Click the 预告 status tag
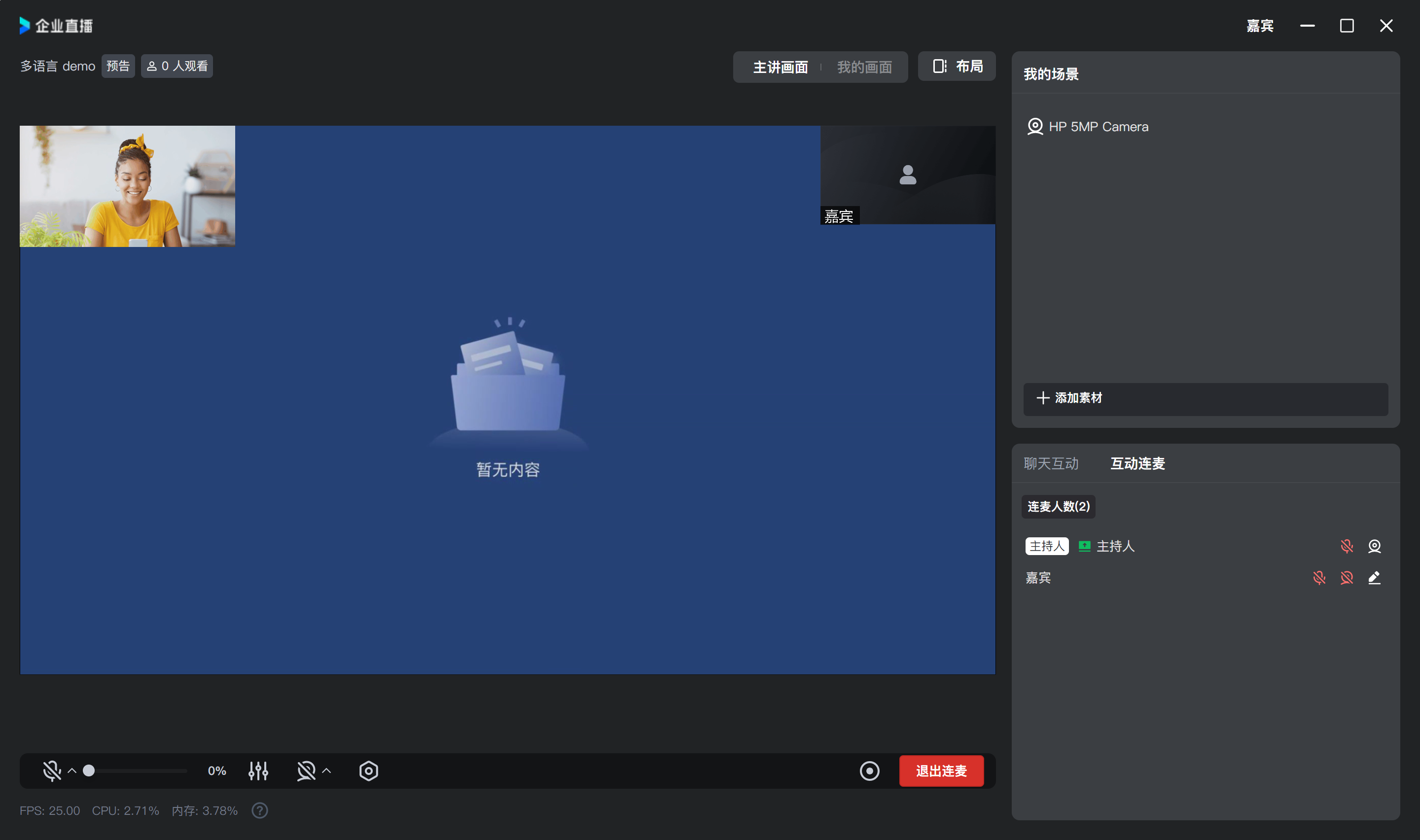 pyautogui.click(x=118, y=66)
